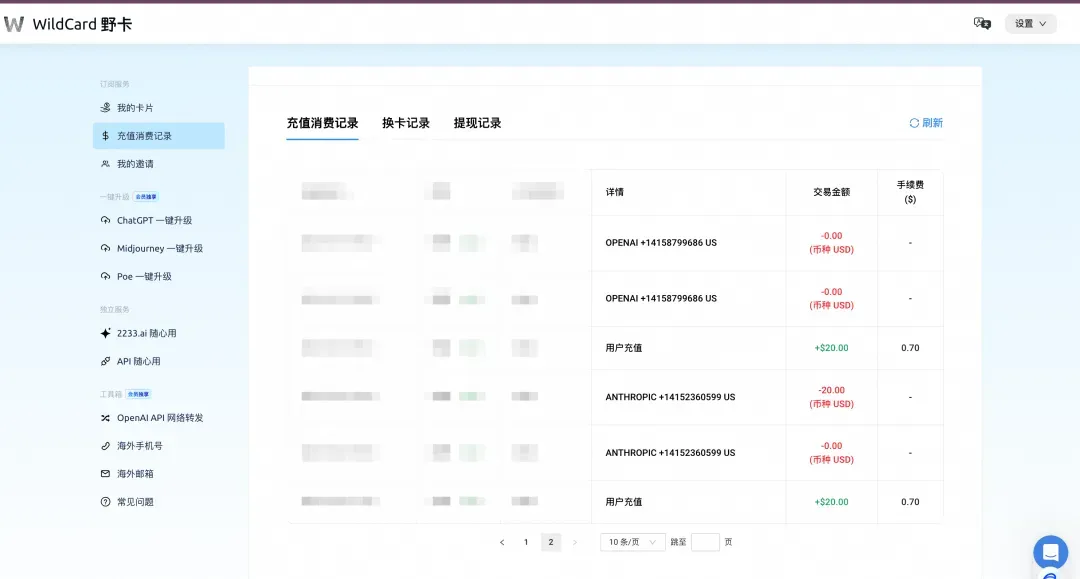
Task: Click the 我的卡片 sidebar icon
Action: (105, 107)
